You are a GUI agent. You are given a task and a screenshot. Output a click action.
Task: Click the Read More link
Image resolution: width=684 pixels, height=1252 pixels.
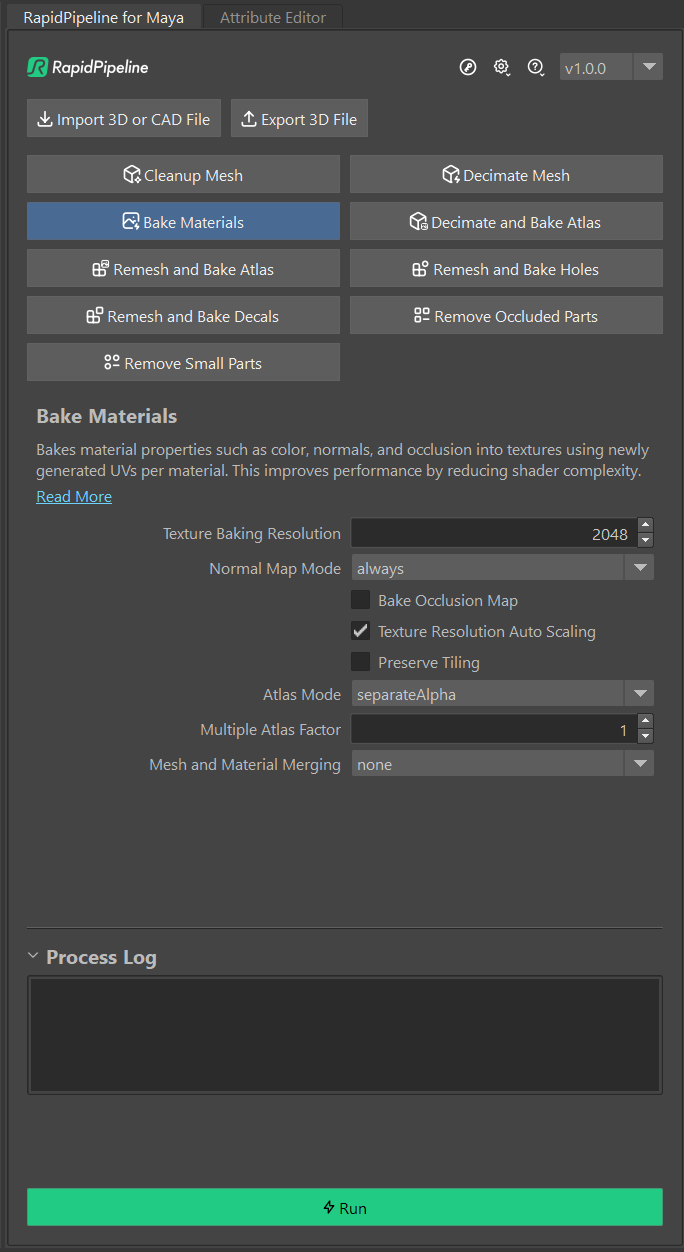coord(73,496)
